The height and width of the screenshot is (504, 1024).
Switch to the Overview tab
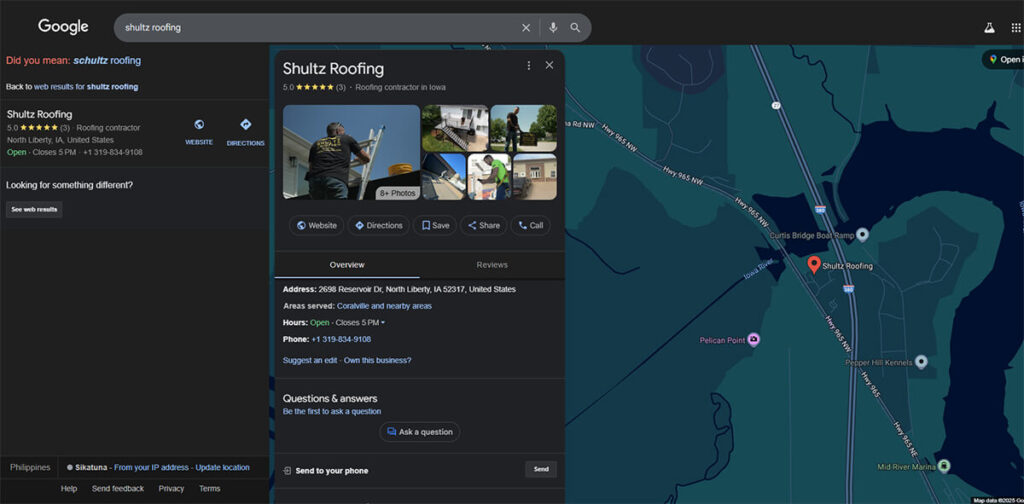point(347,264)
